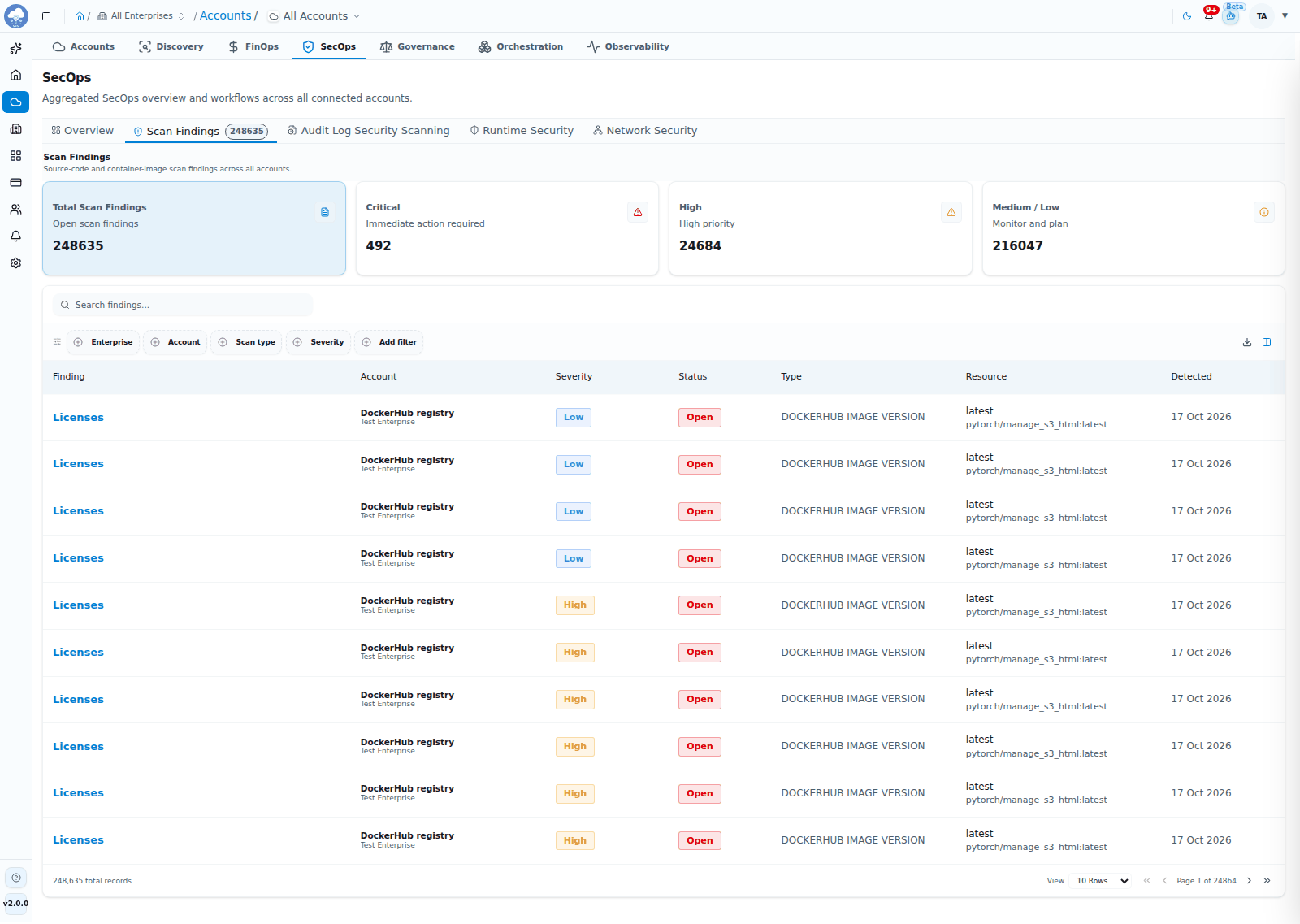Open the Runtime Security tab

click(x=522, y=131)
